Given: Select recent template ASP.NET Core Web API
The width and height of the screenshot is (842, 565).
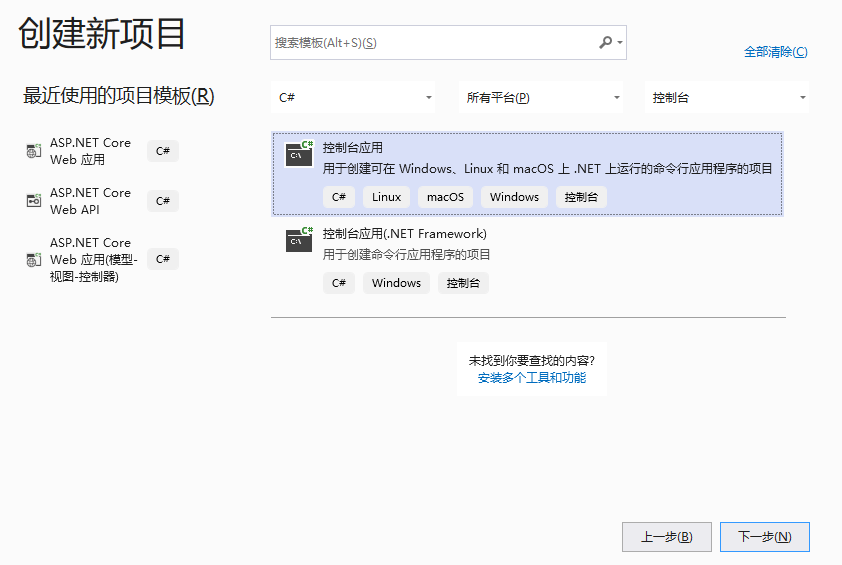Looking at the screenshot, I should [90, 201].
